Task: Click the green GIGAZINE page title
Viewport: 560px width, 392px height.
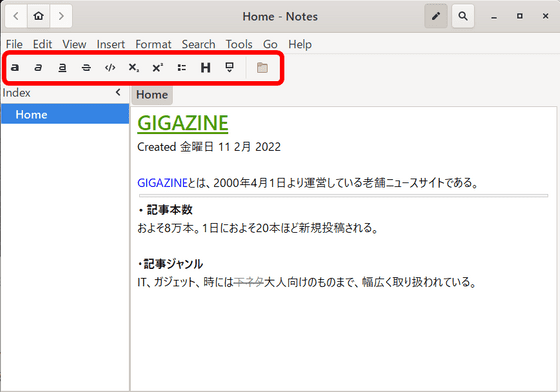Action: [x=183, y=123]
